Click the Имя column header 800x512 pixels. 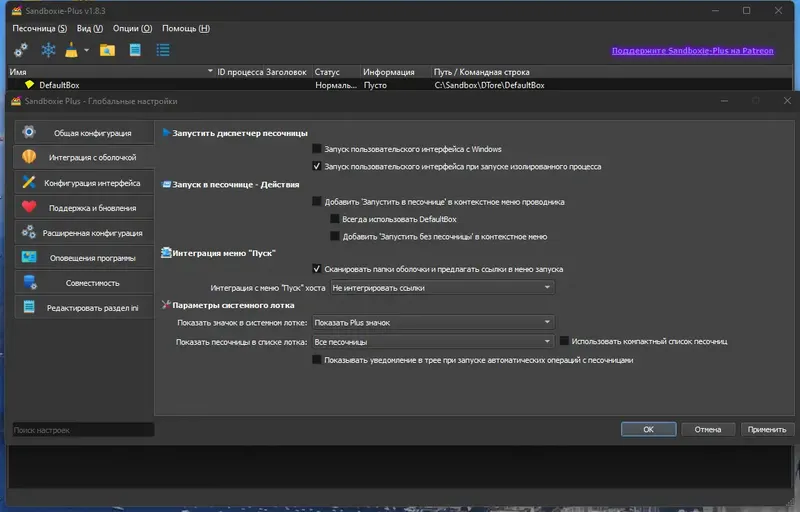(110, 72)
